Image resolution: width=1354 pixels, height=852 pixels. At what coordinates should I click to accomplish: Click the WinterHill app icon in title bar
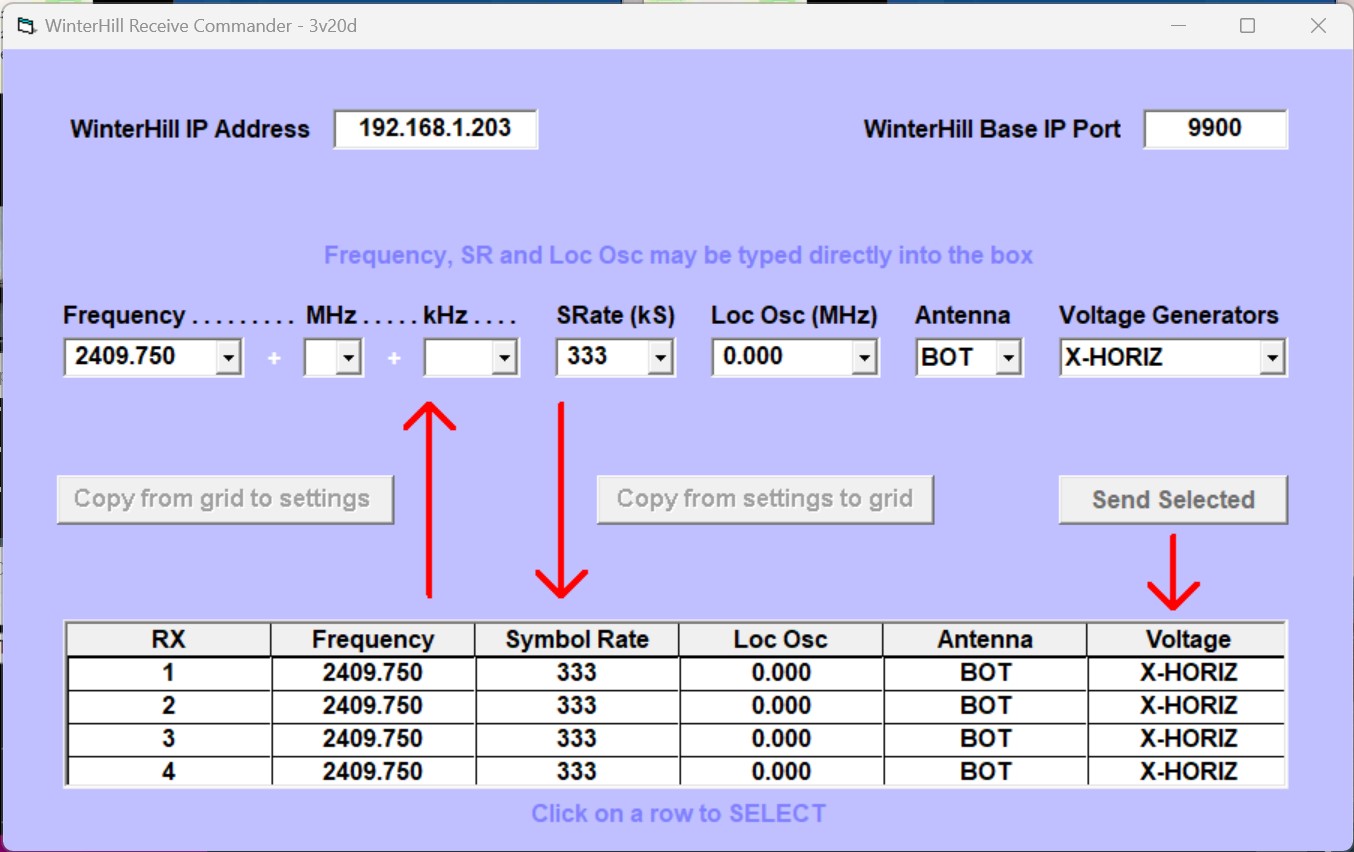point(26,26)
